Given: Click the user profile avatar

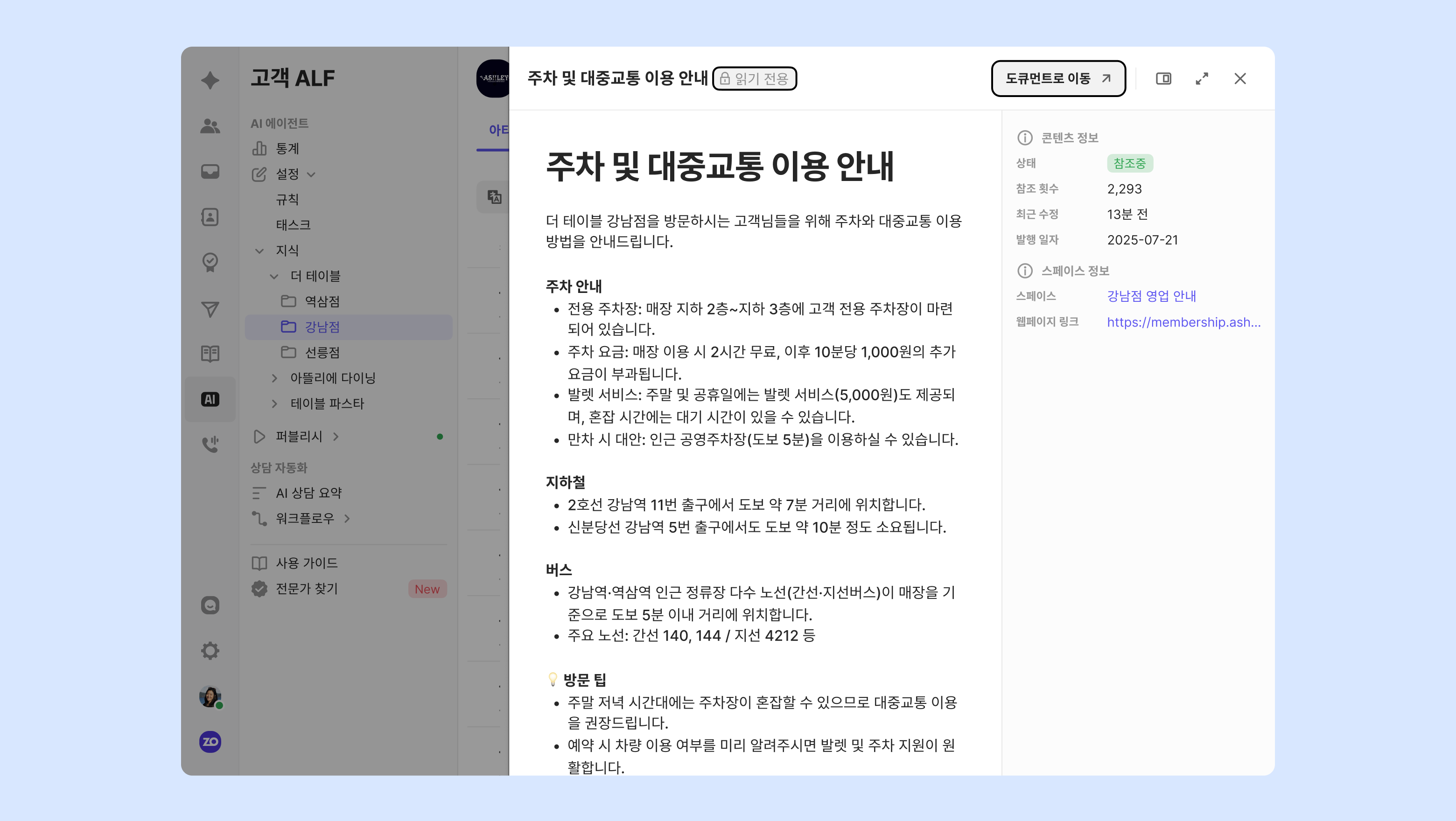Looking at the screenshot, I should coord(210,696).
